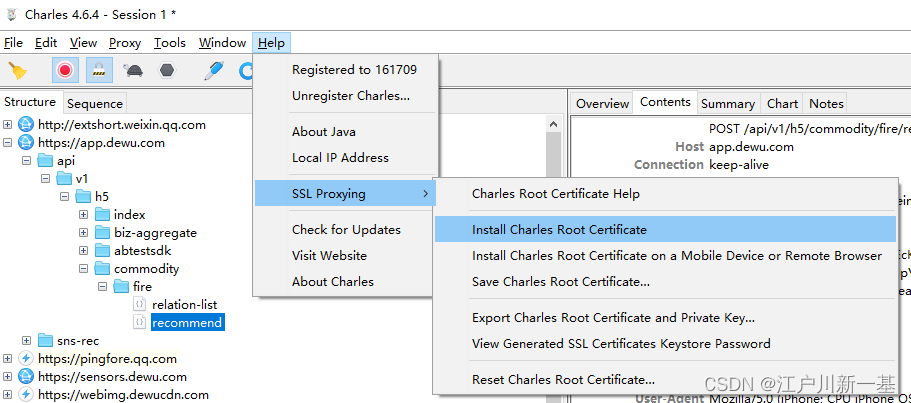Expand the index folder node
911x403 pixels.
pos(84,214)
